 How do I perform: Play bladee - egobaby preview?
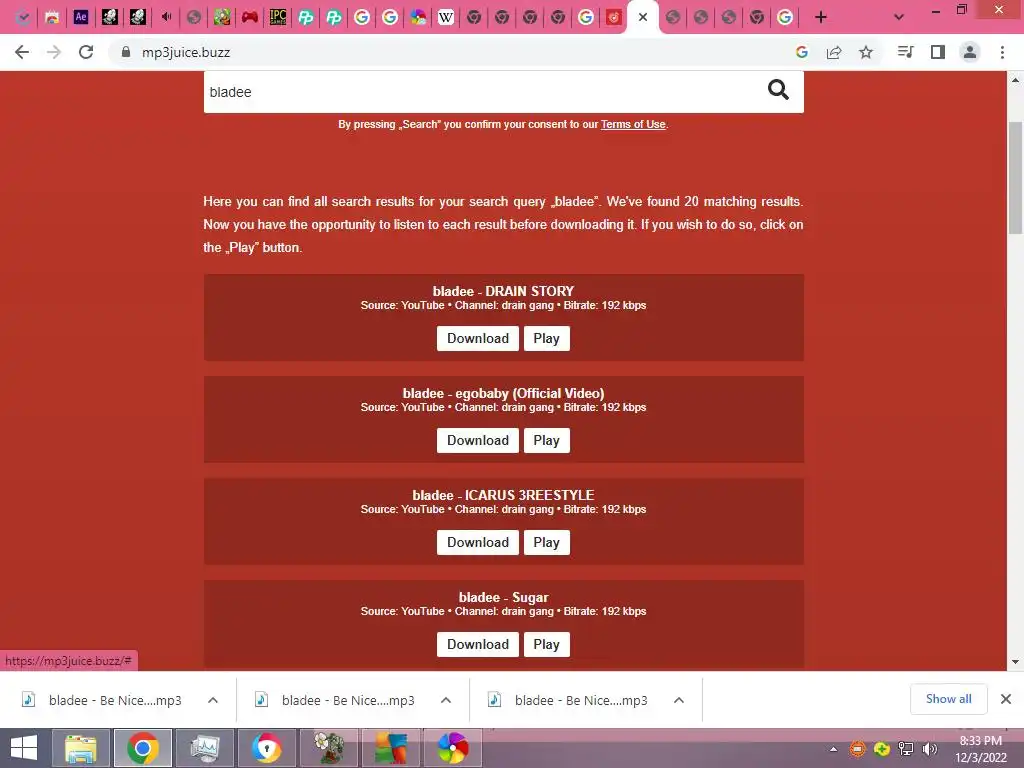[x=547, y=440]
